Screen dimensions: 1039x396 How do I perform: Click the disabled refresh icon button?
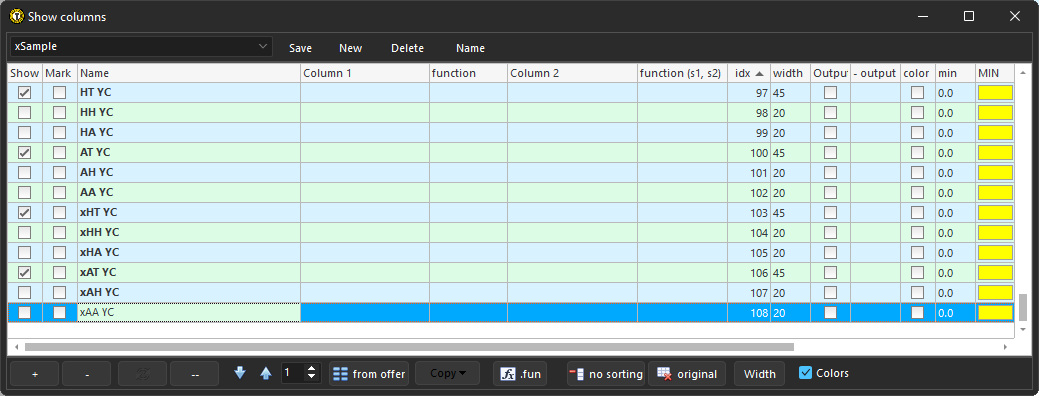(x=142, y=374)
